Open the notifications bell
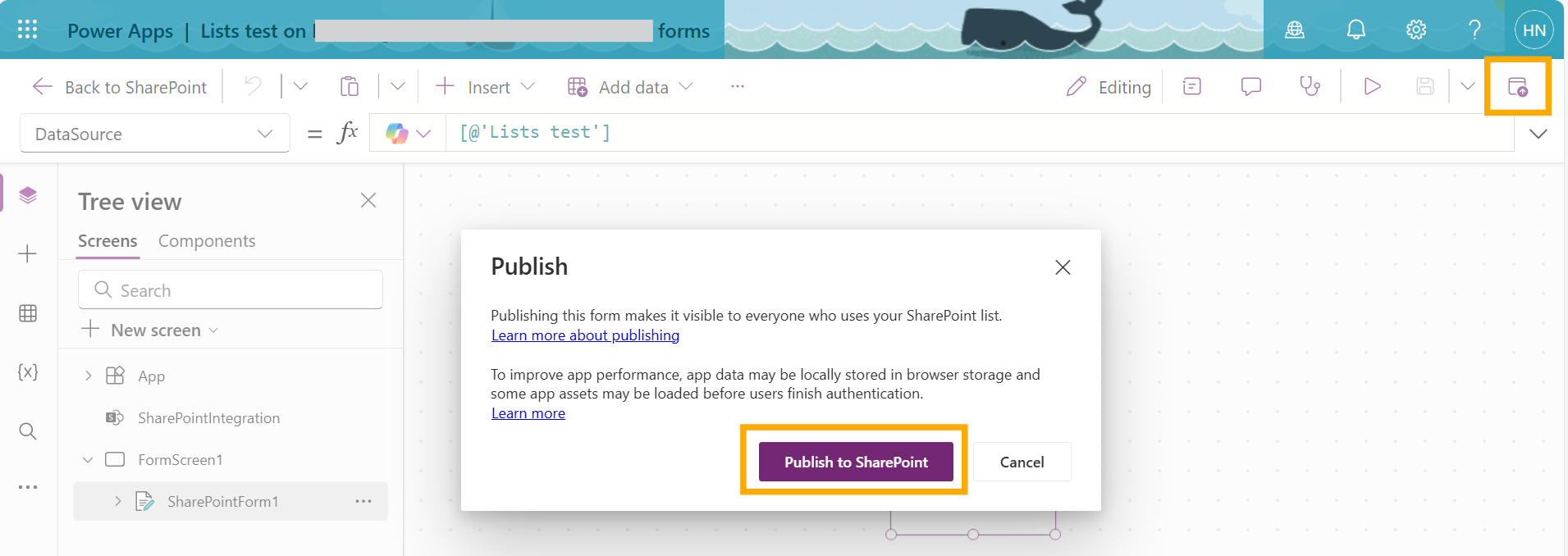 click(x=1356, y=30)
